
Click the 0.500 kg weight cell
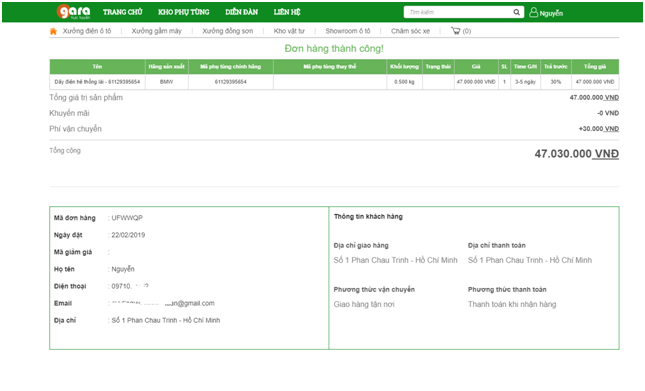[x=404, y=82]
